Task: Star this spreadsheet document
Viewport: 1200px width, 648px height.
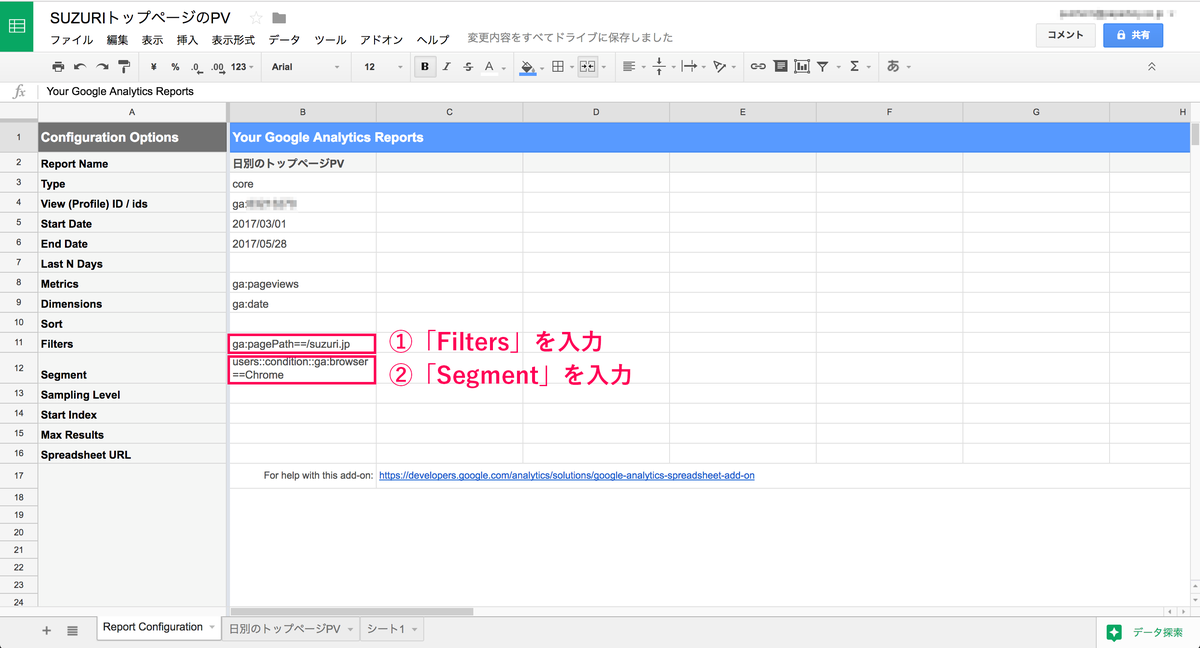Action: click(x=256, y=18)
